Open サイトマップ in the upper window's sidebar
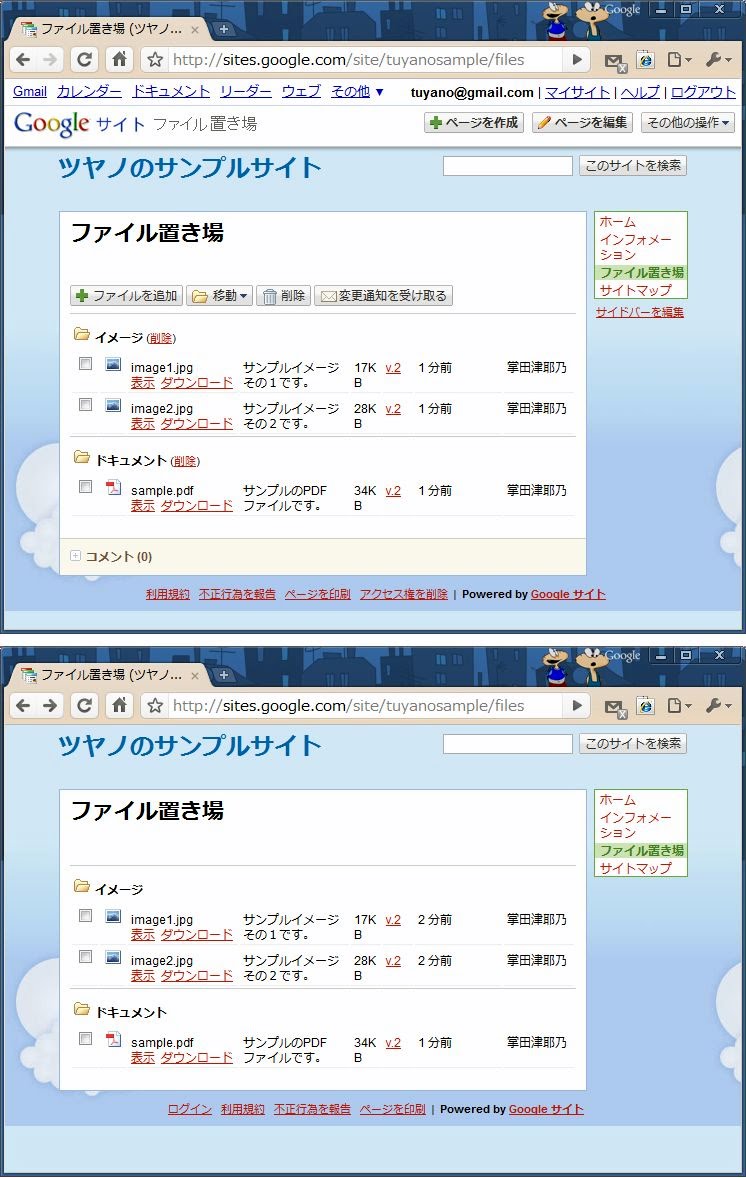This screenshot has width=746, height=1178. [x=635, y=290]
